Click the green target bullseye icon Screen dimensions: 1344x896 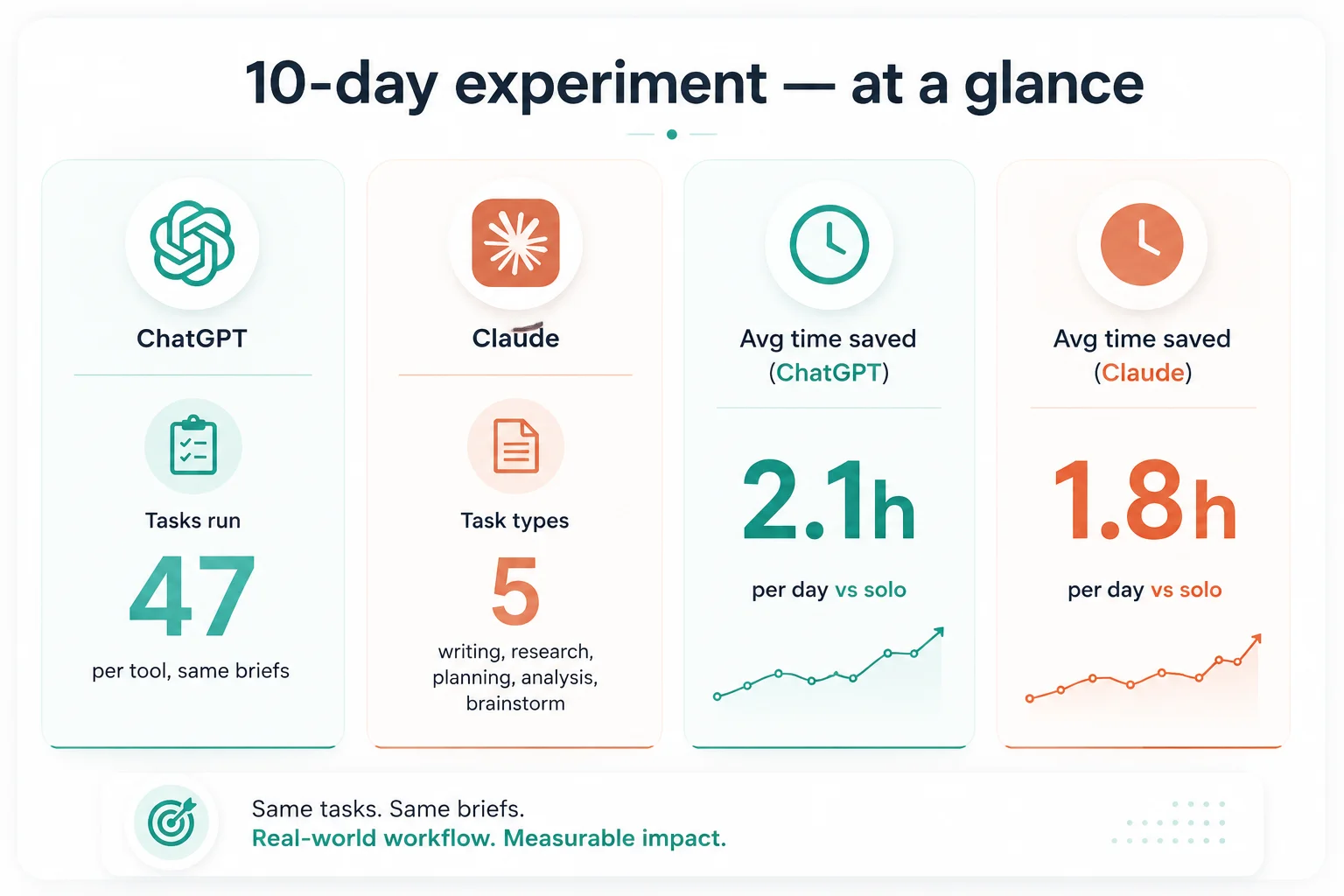point(172,822)
